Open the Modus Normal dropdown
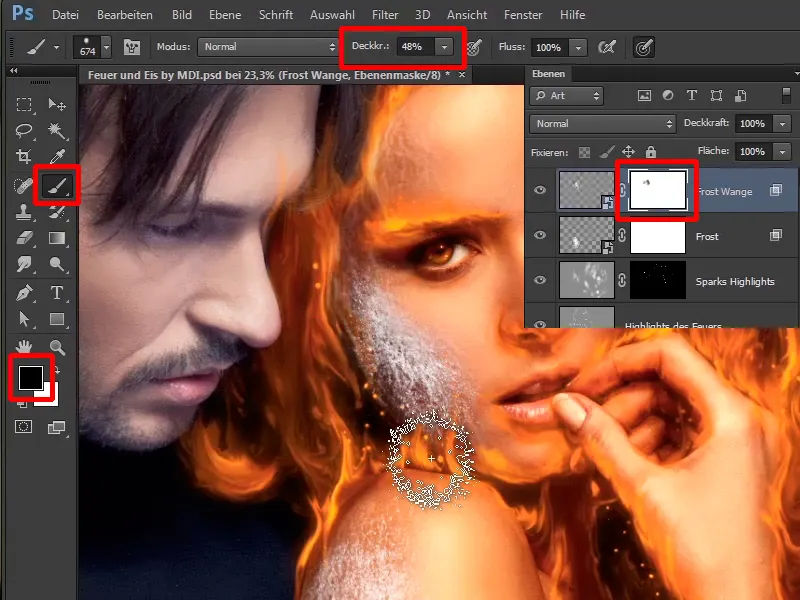The height and width of the screenshot is (600, 800). 268,47
